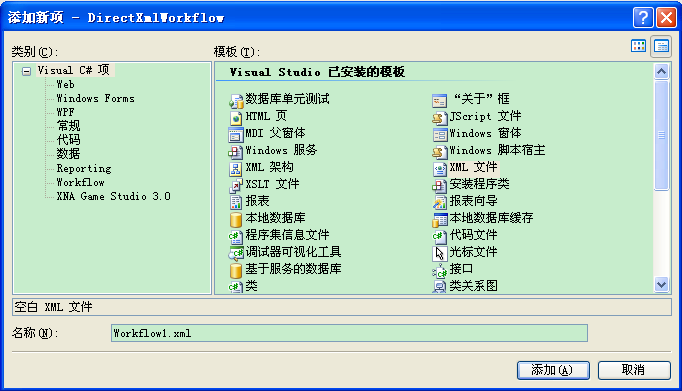Open the WPF category

[x=65, y=112]
